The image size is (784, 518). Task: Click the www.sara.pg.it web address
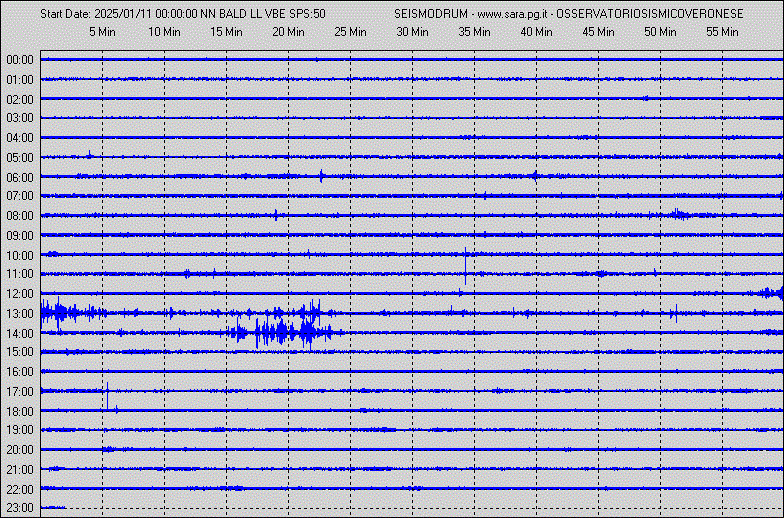coord(511,14)
